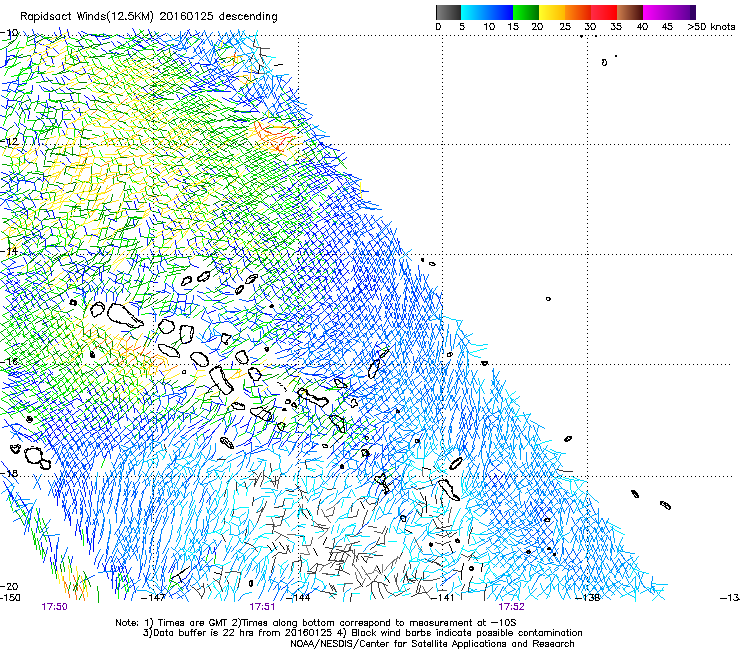Screen dimensions: 740x650
Task: Click the purple '17:51' time label
Action: click(262, 607)
